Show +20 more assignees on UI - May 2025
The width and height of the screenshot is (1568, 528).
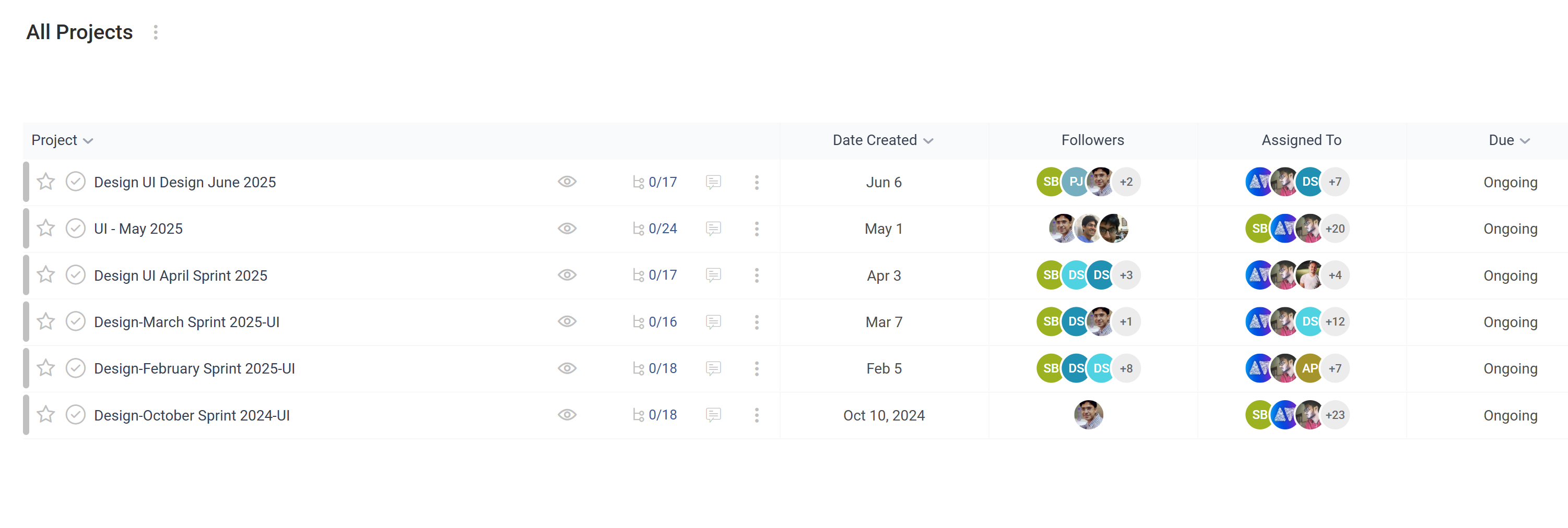pos(1335,229)
